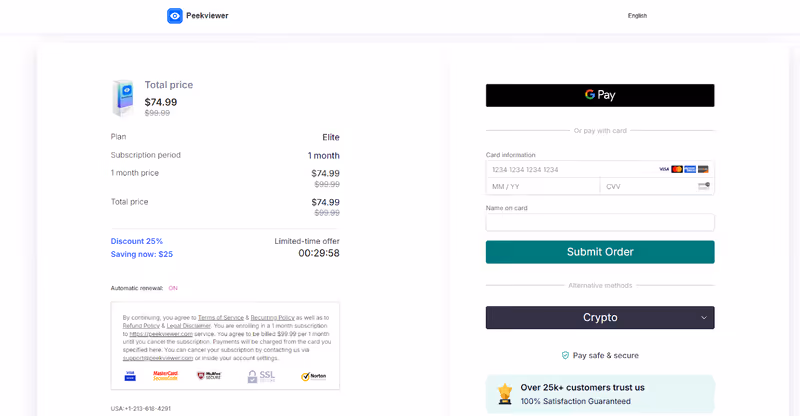Click the Verified by Visa badge

click(130, 377)
